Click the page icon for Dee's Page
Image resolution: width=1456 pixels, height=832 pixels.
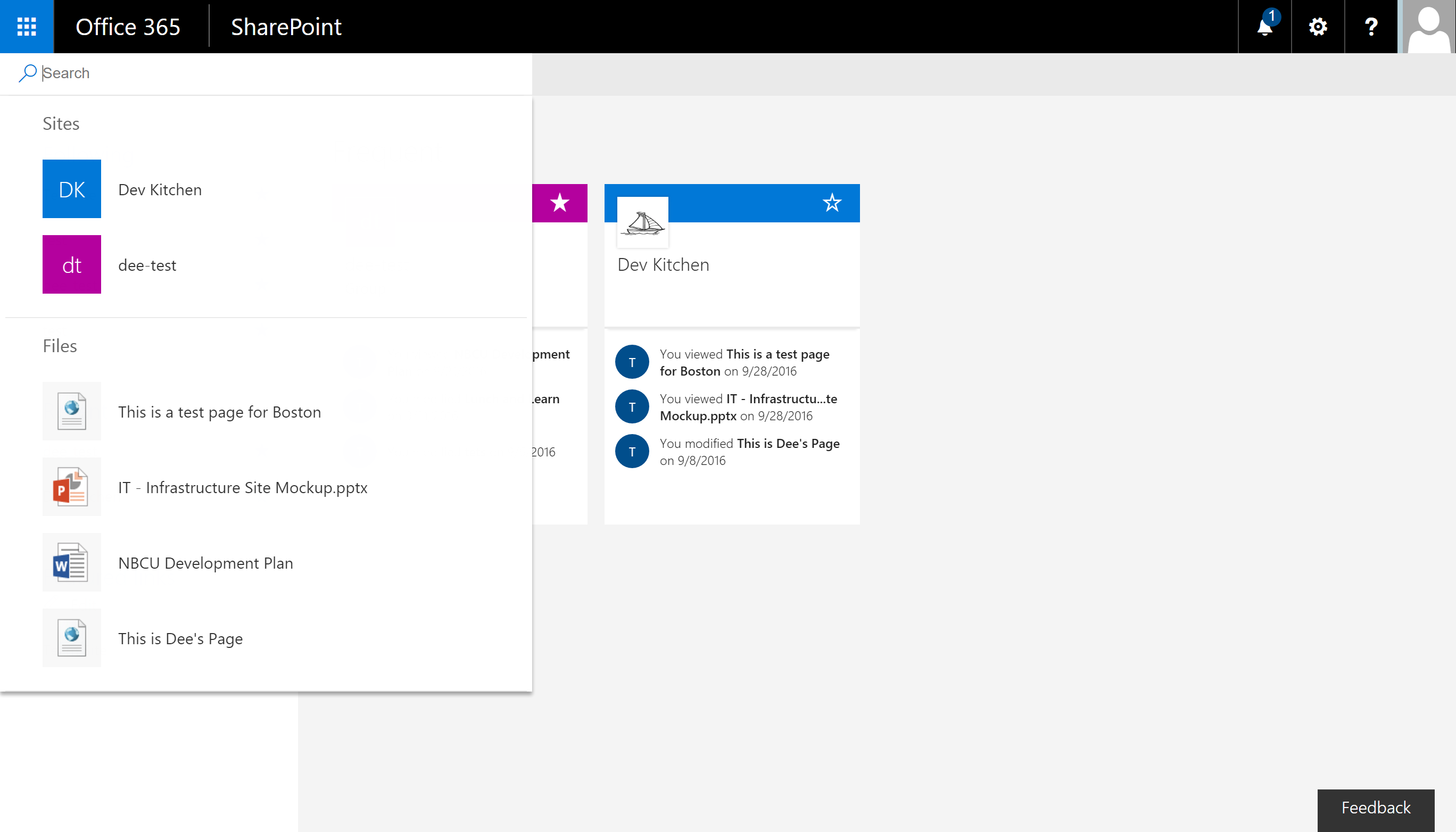pos(71,638)
